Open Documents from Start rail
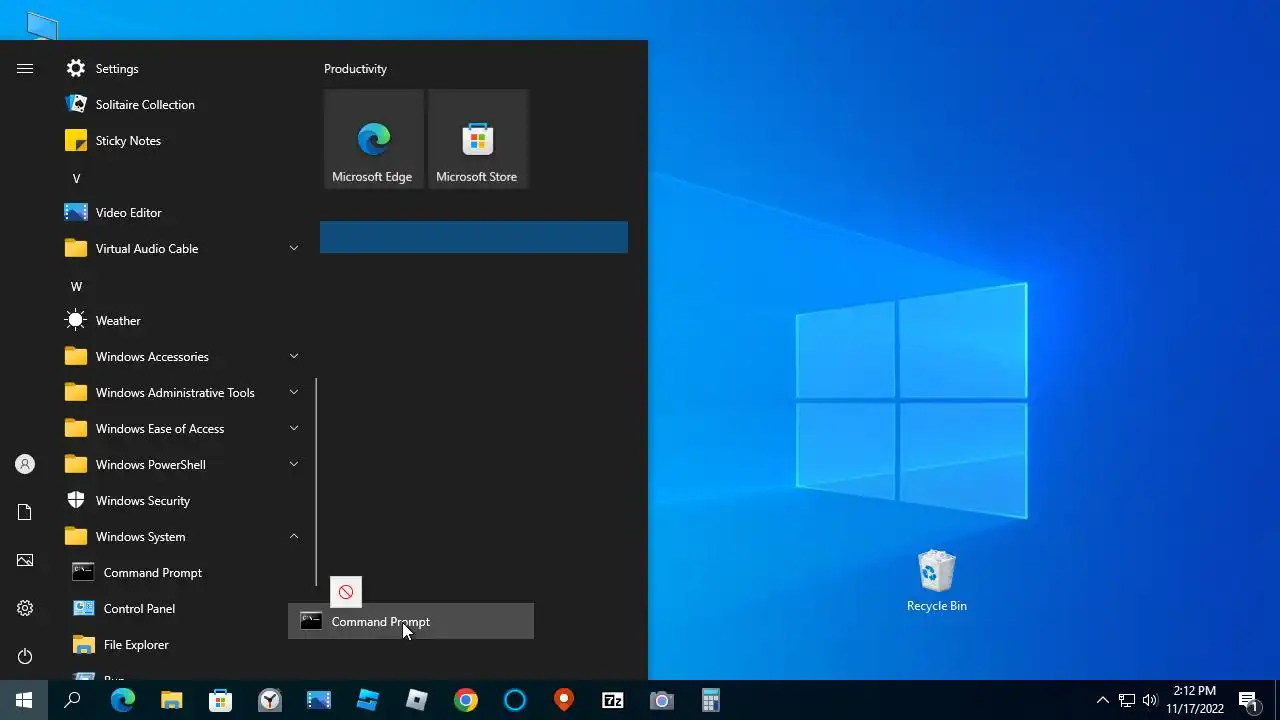The height and width of the screenshot is (720, 1280). 25,512
